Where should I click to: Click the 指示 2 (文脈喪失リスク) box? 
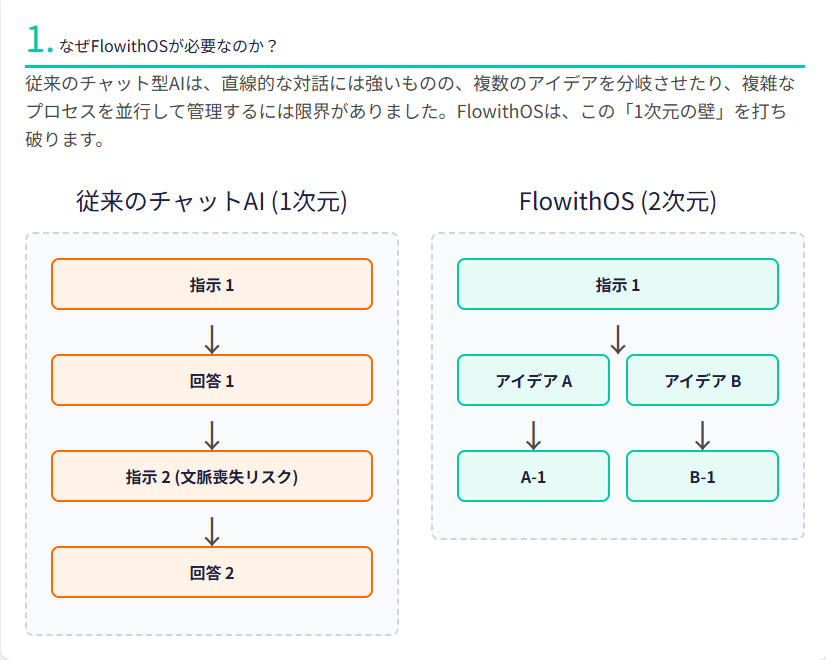click(212, 476)
